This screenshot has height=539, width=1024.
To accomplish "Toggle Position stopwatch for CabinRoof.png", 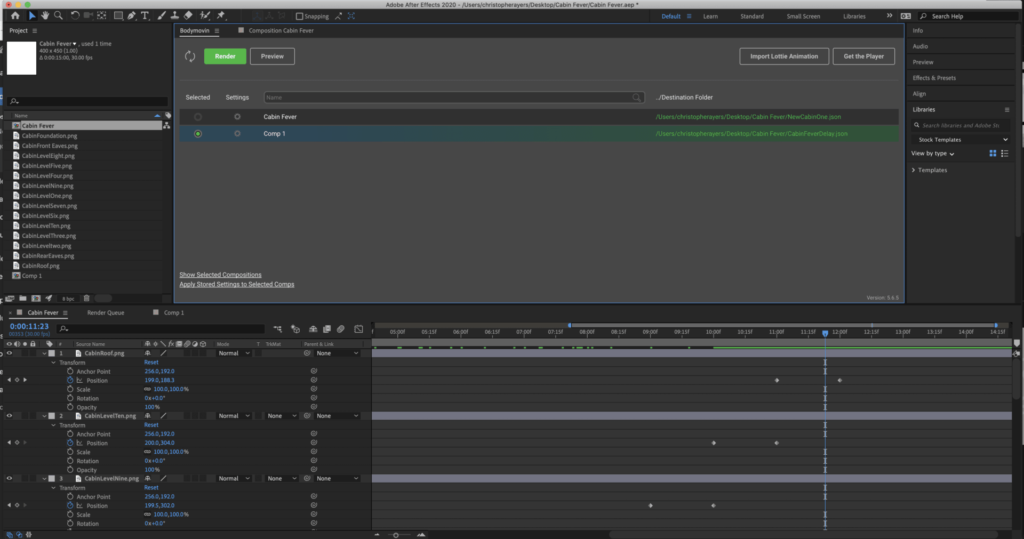I will (x=70, y=380).
